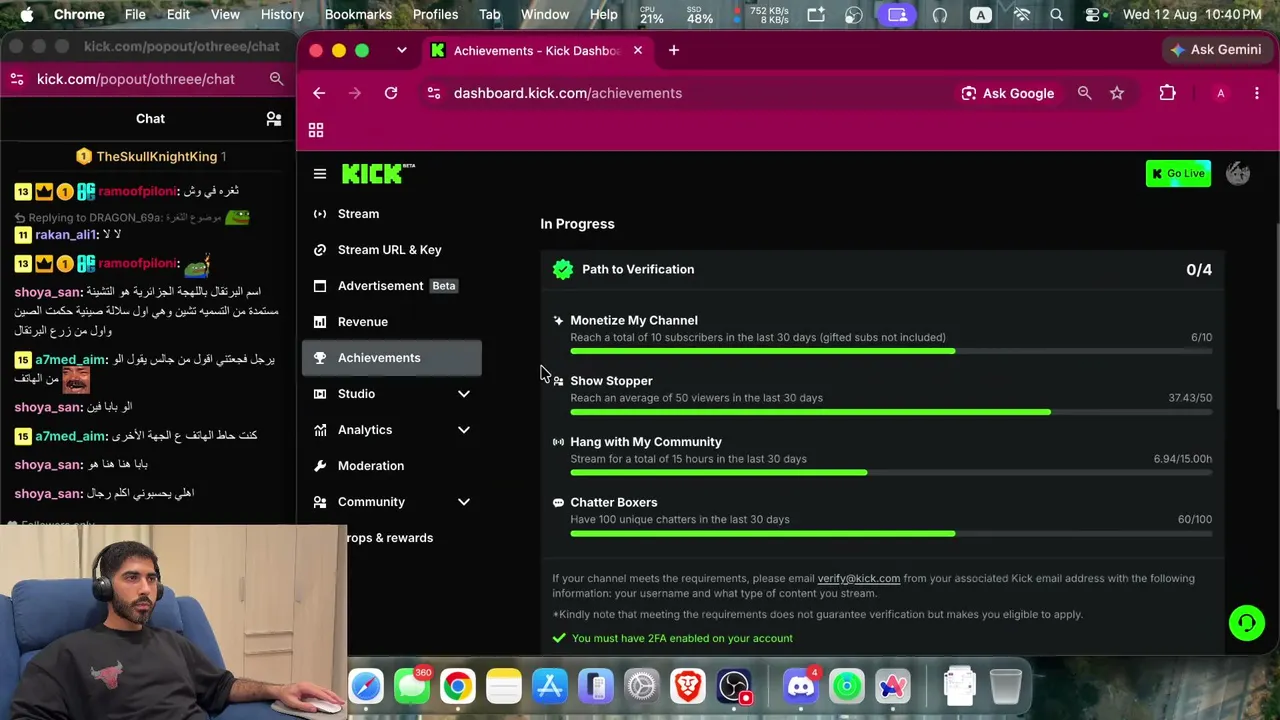Click 'You must have 2FA enabled' text
1280x720 pixels.
[x=682, y=638]
